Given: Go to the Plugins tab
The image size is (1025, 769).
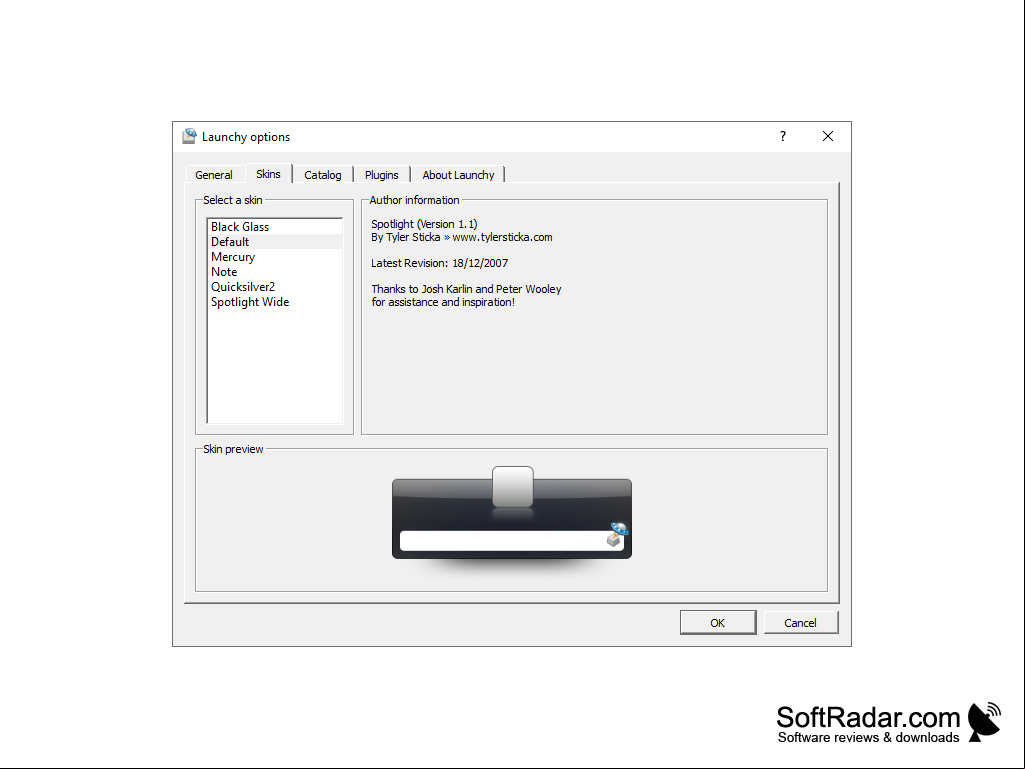Looking at the screenshot, I should point(381,175).
